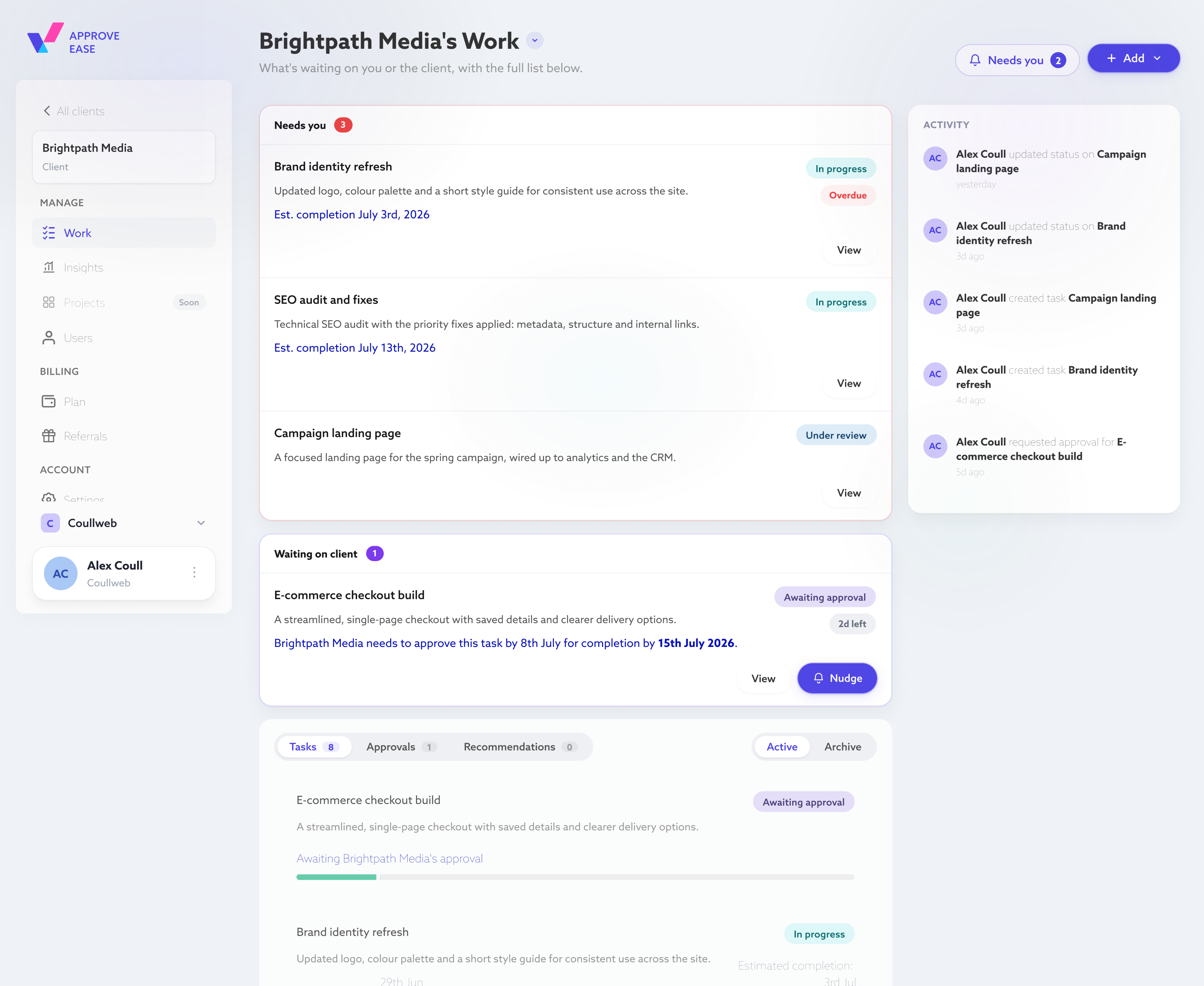Switch to the Approvals tab
The width and height of the screenshot is (1204, 986).
tap(401, 747)
